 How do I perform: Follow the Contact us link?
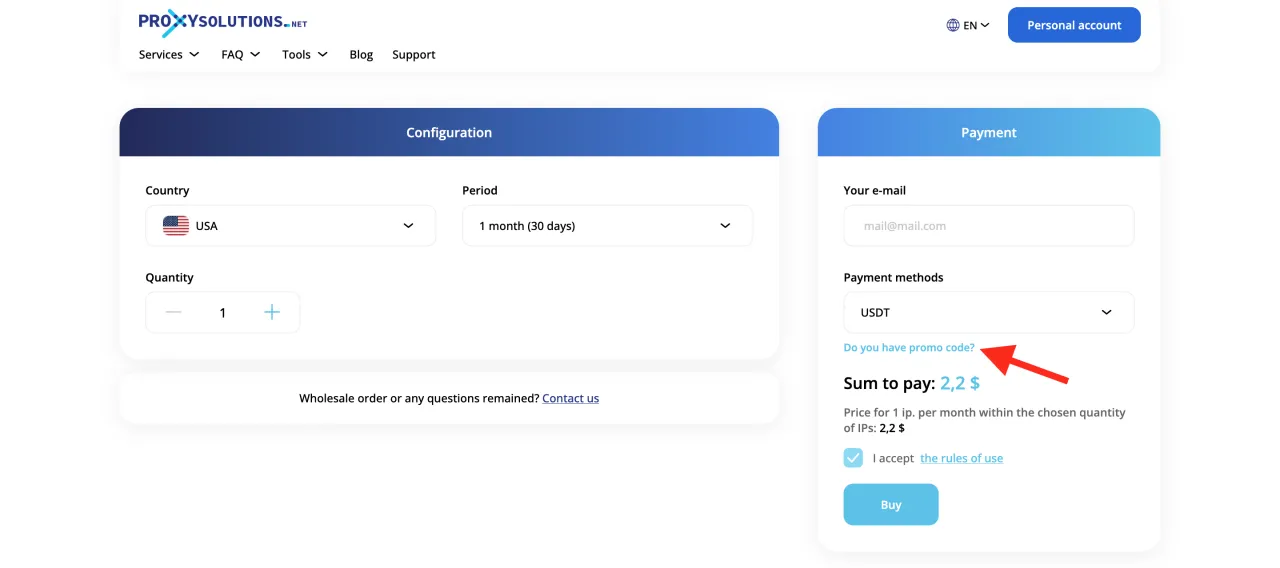point(570,398)
